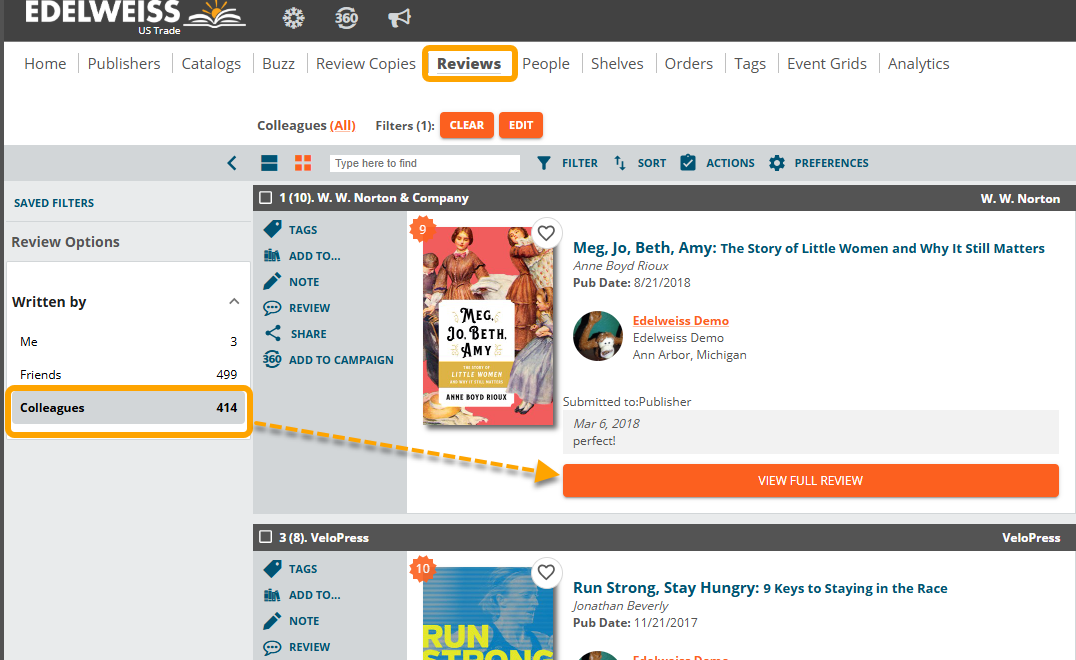Image resolution: width=1076 pixels, height=660 pixels.
Task: Go to the Catalogs tab
Action: pyautogui.click(x=211, y=64)
